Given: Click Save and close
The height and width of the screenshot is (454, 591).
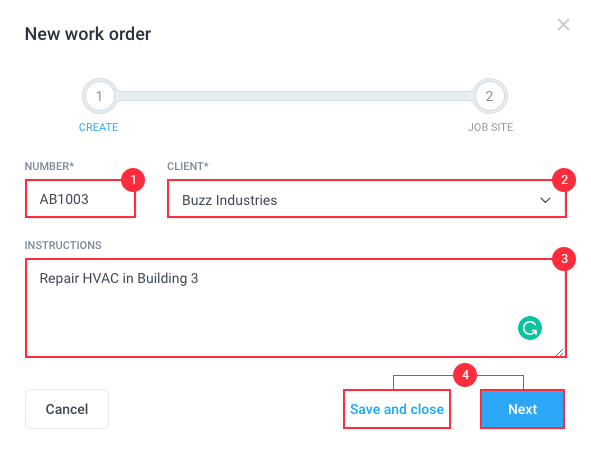Looking at the screenshot, I should point(397,409).
